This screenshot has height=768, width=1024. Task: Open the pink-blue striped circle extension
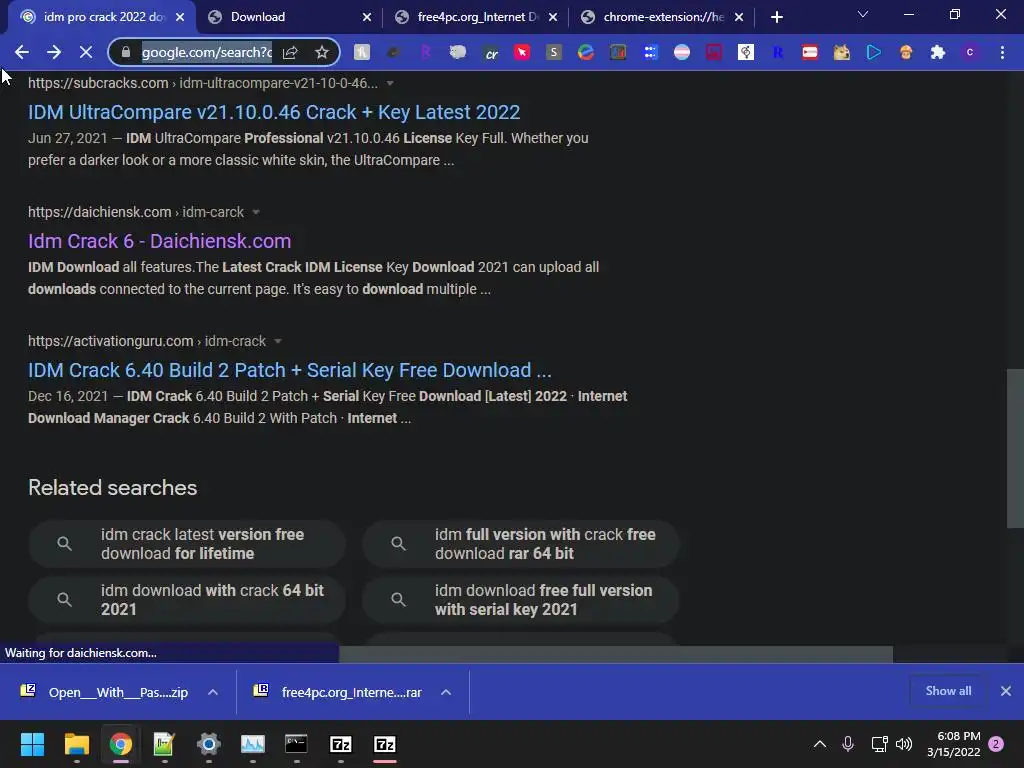click(682, 52)
